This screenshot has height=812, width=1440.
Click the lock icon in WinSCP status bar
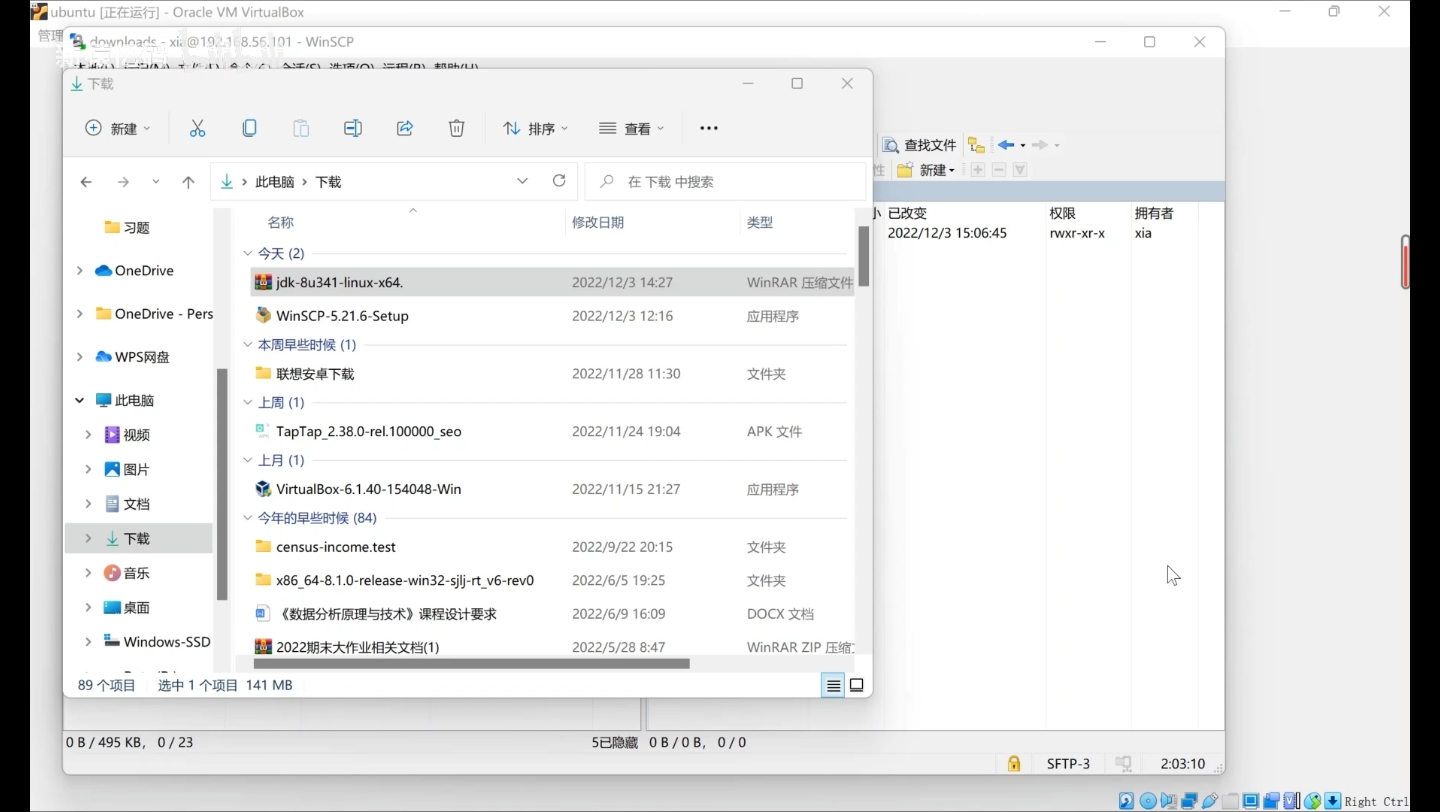(1013, 763)
